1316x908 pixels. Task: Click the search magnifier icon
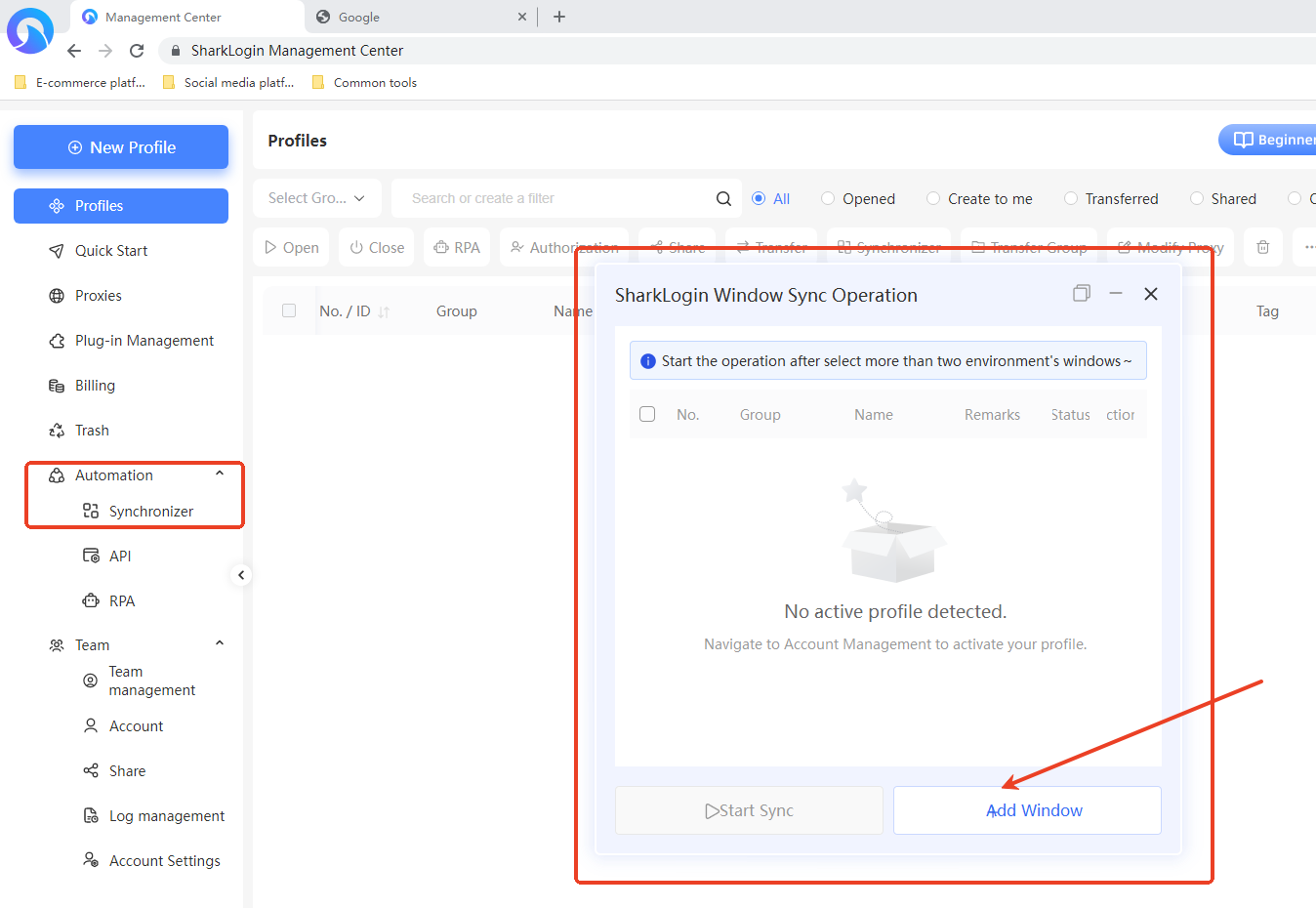723,199
